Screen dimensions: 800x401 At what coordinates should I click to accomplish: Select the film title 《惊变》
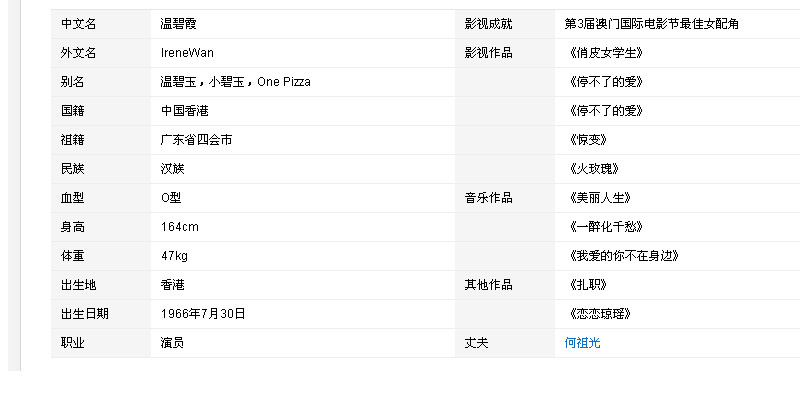tap(586, 140)
